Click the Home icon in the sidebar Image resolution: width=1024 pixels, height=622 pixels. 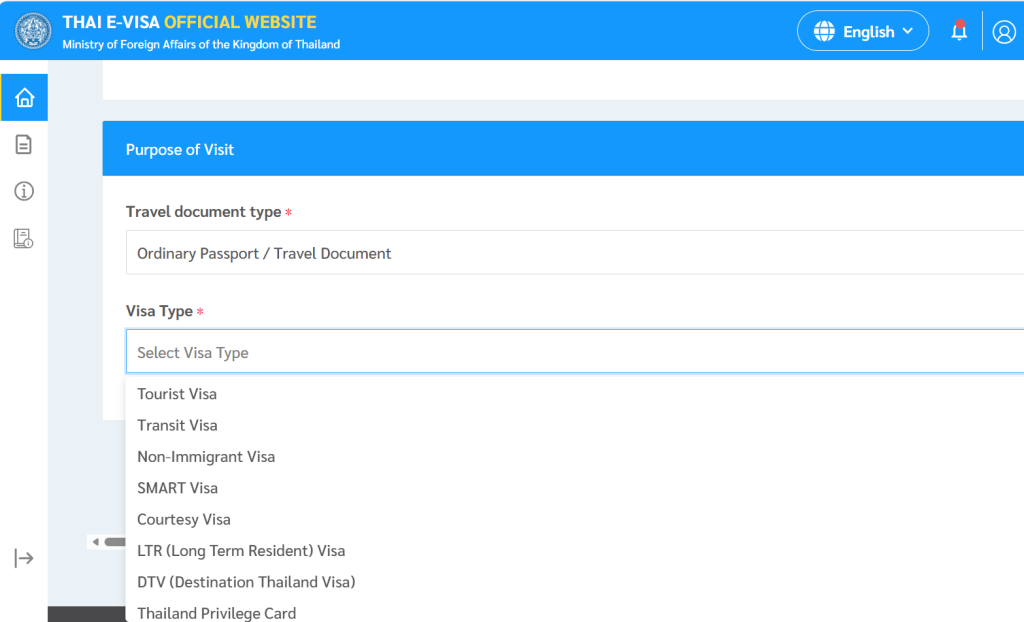24,98
